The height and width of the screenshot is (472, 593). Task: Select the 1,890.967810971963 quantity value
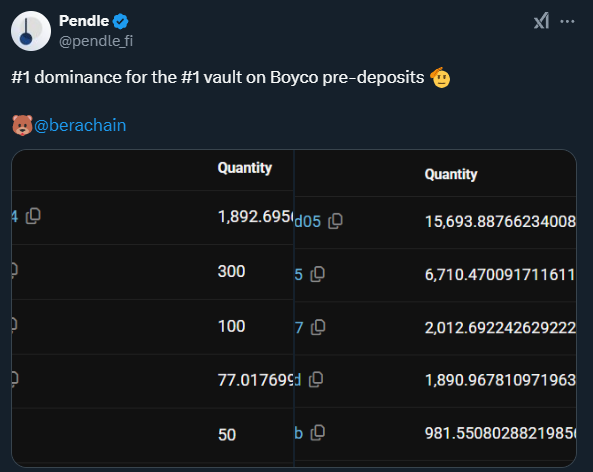pos(500,380)
